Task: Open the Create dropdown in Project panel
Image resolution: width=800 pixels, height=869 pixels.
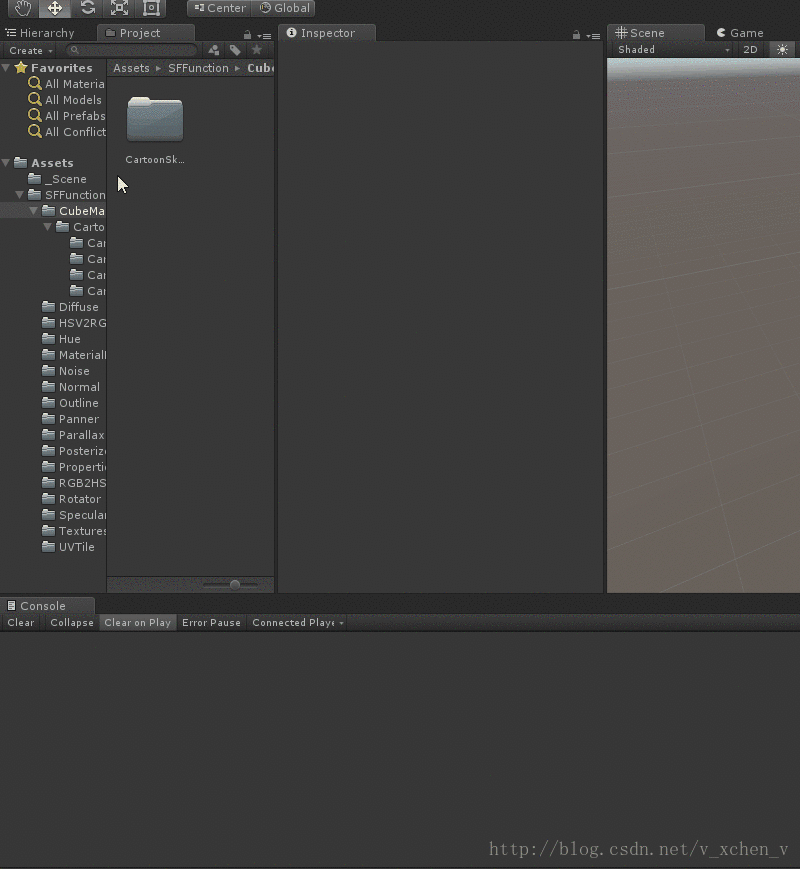Action: tap(29, 49)
